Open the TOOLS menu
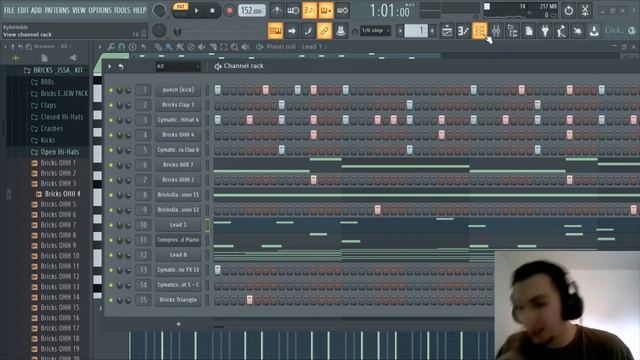Image resolution: width=640 pixels, height=360 pixels. pos(122,10)
